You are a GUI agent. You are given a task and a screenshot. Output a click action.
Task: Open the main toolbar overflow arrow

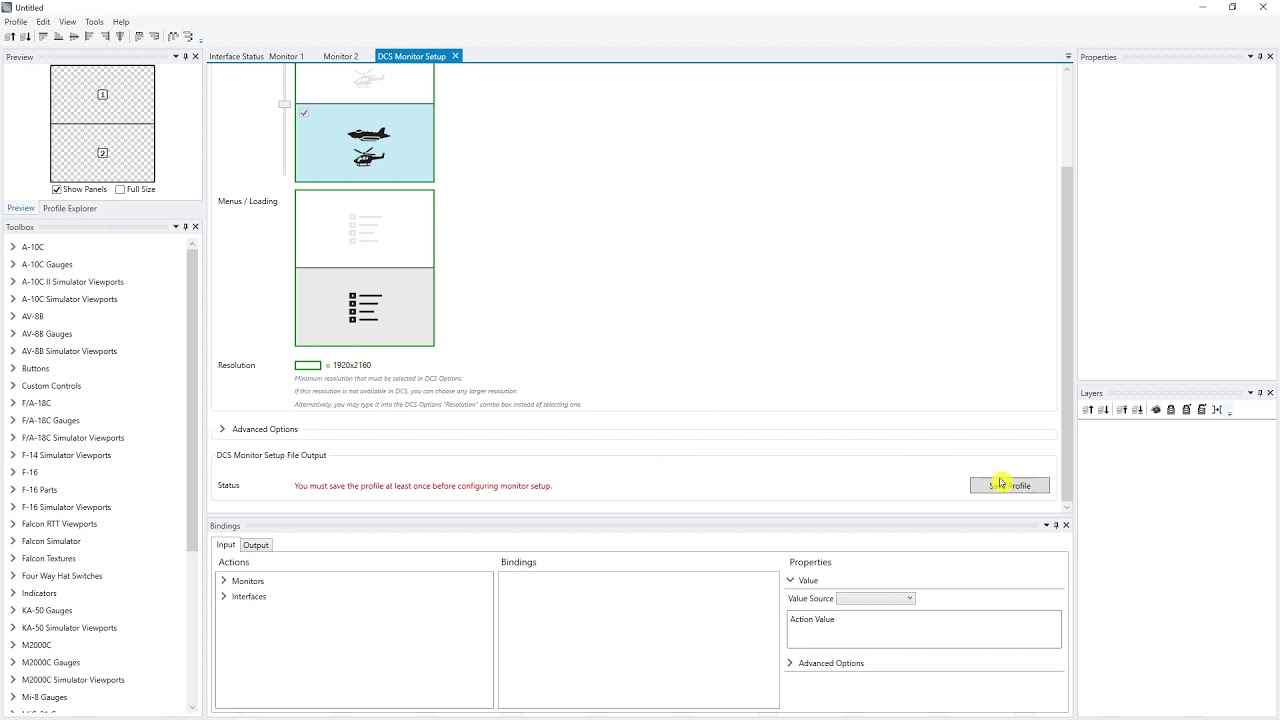point(201,40)
